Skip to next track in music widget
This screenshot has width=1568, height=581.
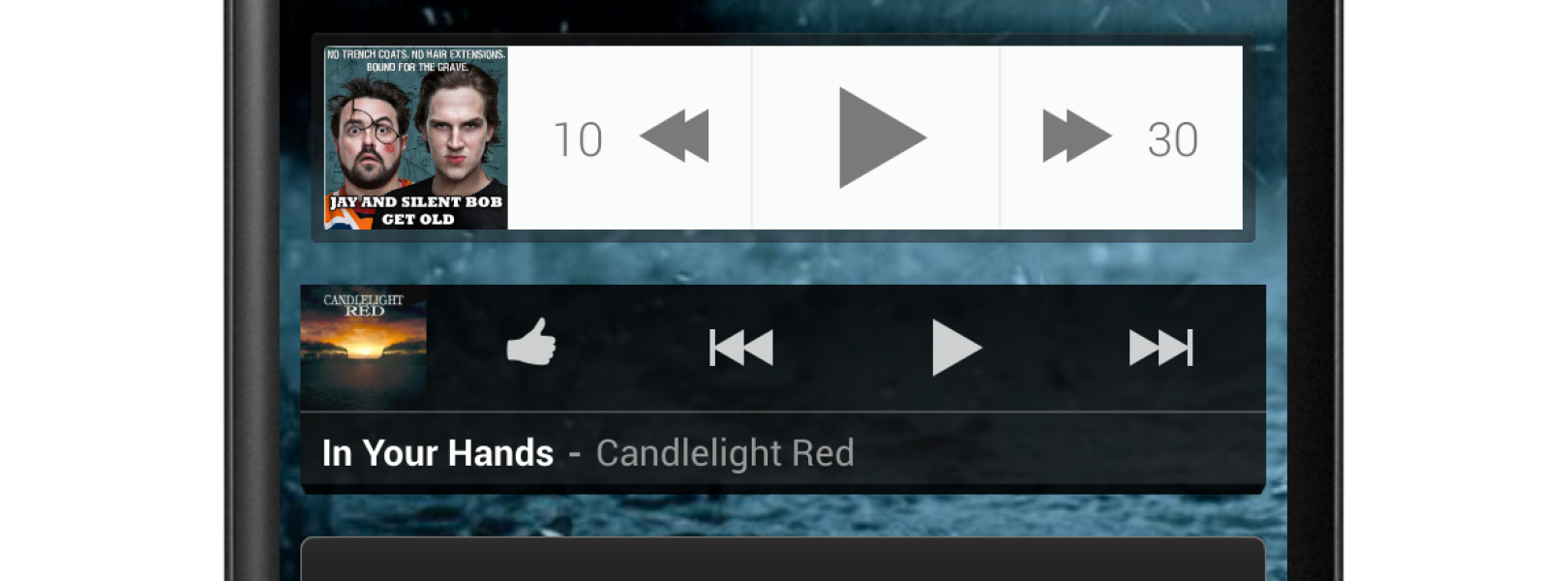pos(1161,348)
